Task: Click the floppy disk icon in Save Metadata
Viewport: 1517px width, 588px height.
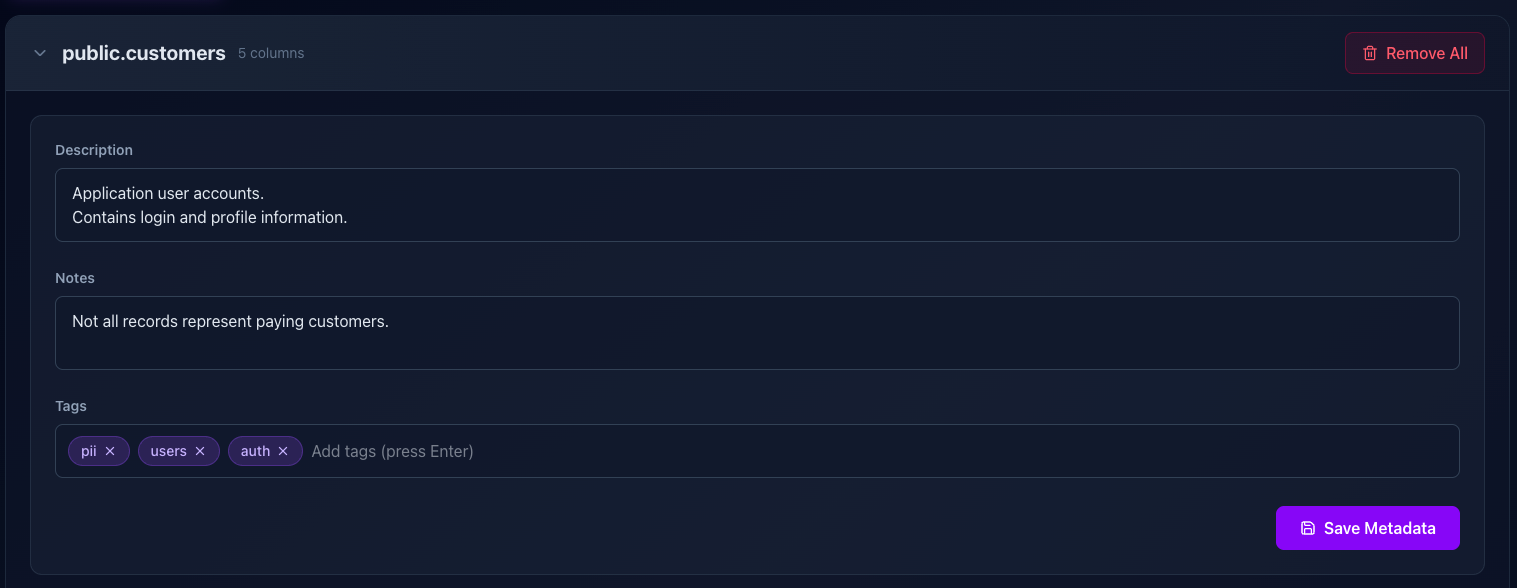Action: pyautogui.click(x=1308, y=527)
